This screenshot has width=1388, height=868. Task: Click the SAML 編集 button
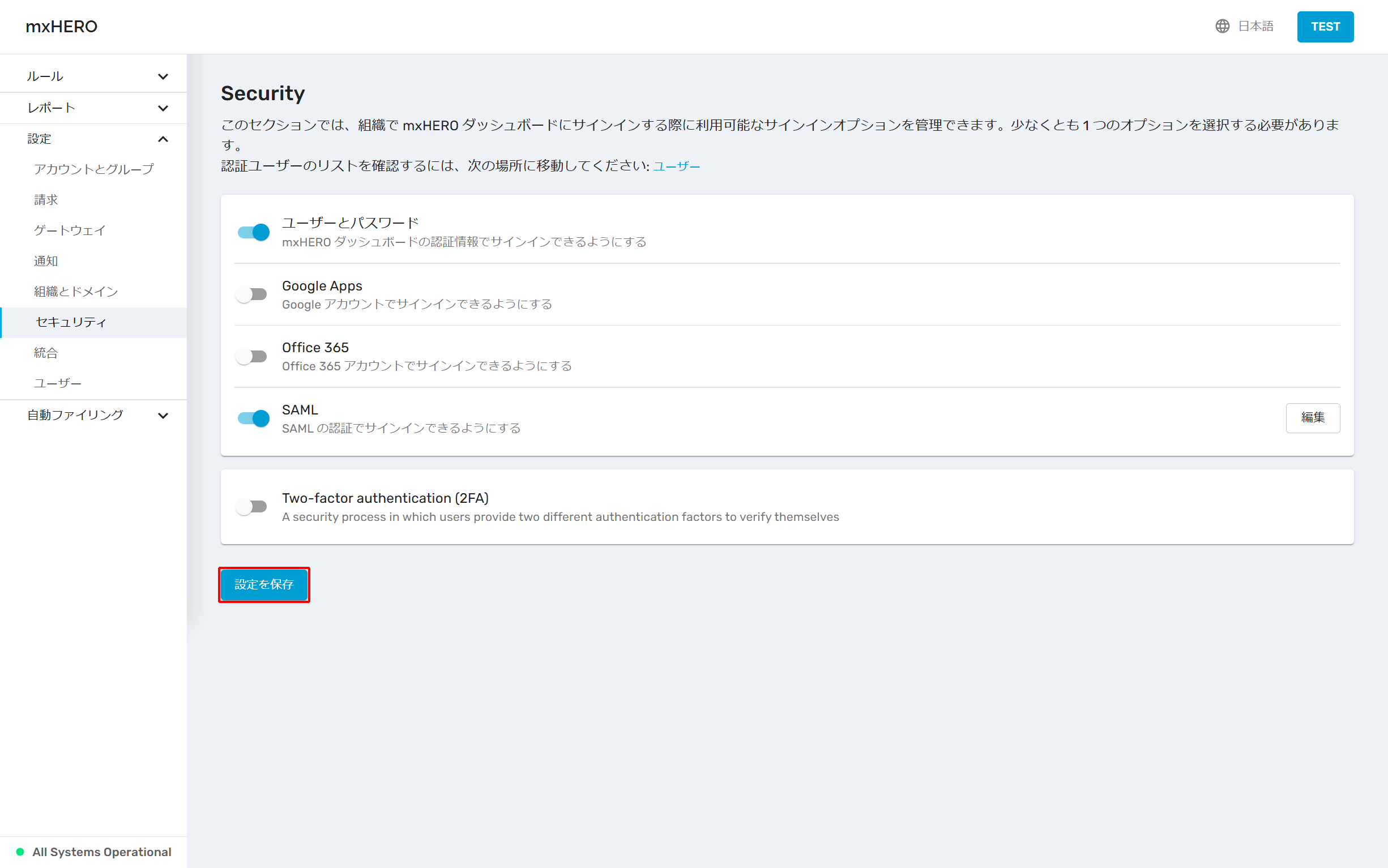click(1312, 417)
